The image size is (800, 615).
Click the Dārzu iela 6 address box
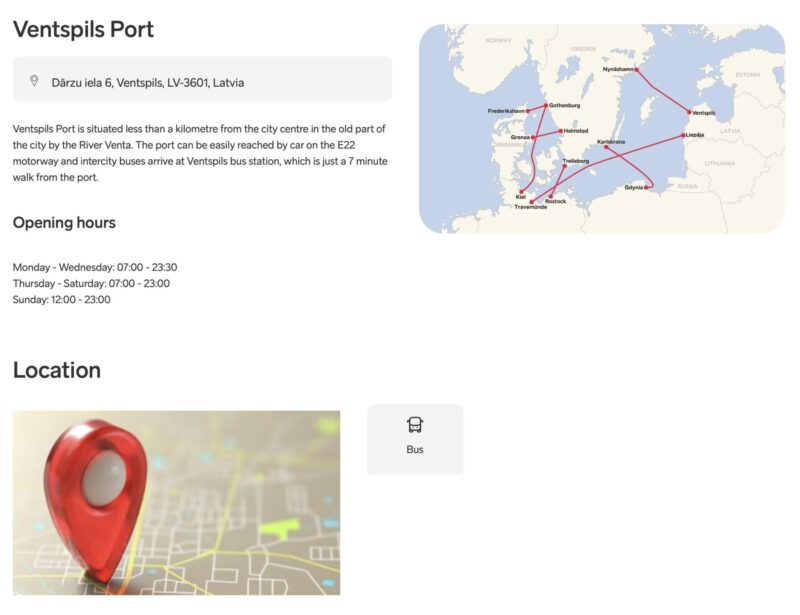pyautogui.click(x=202, y=80)
